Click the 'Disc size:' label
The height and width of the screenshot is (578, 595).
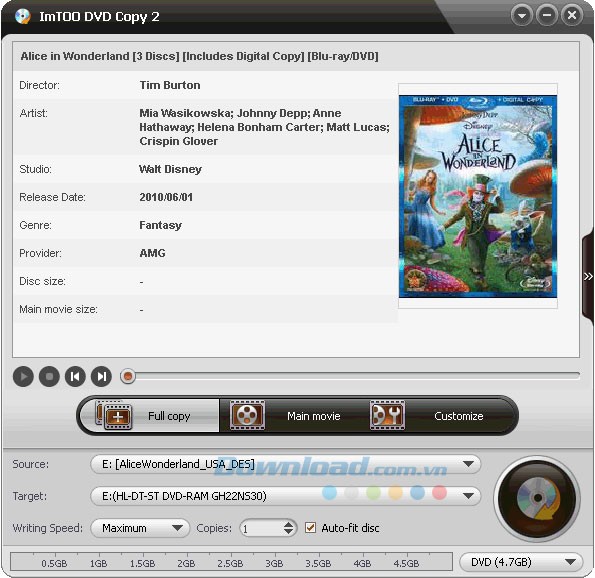pos(42,281)
